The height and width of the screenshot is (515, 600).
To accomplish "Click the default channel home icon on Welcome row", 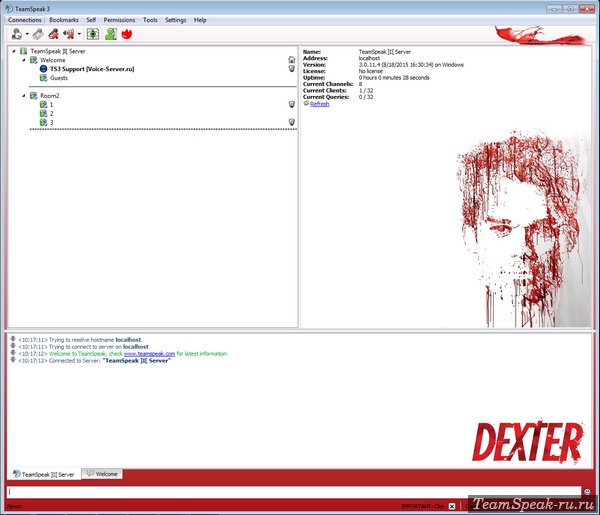I will (x=292, y=60).
